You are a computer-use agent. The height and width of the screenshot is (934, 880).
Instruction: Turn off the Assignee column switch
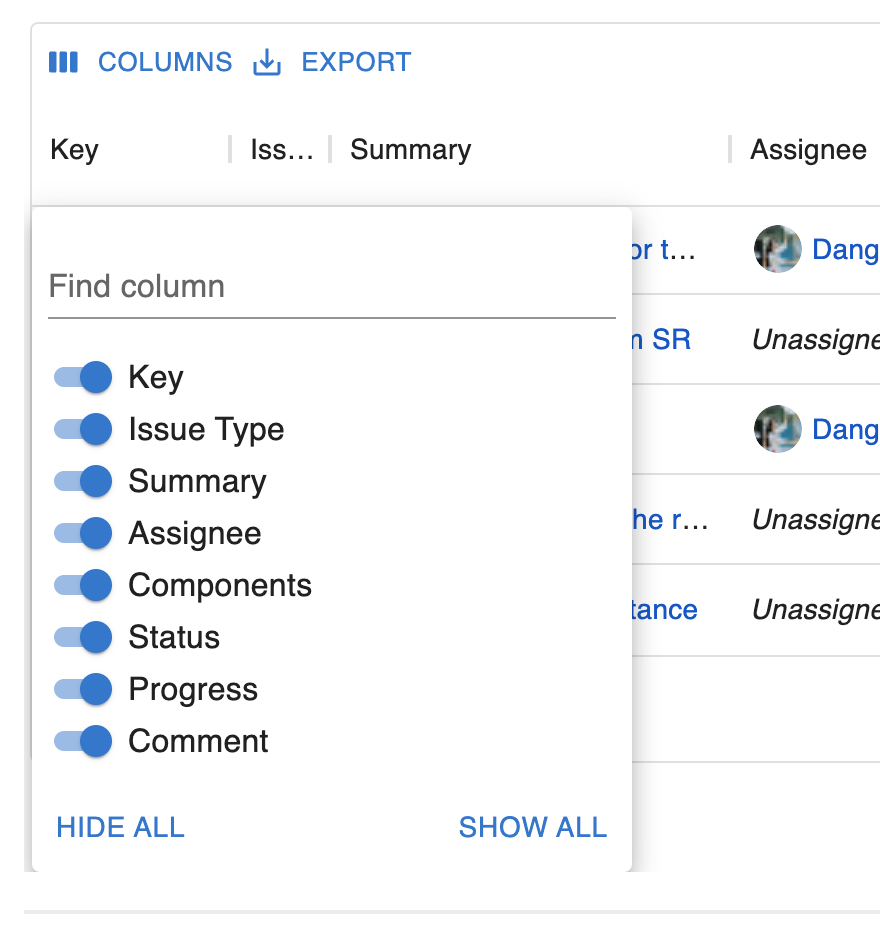coord(83,533)
